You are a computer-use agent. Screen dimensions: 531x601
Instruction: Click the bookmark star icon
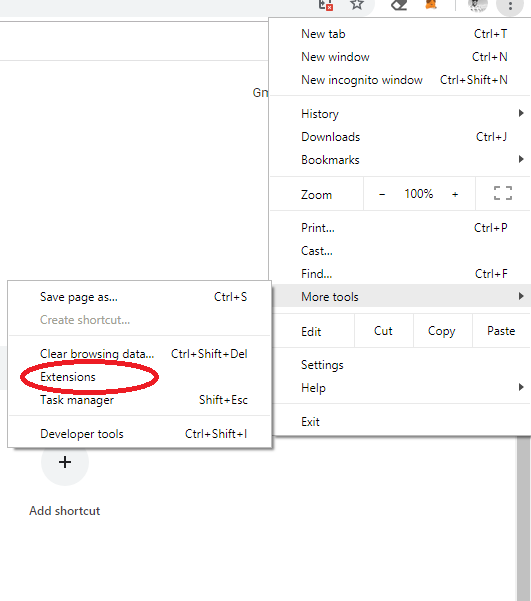click(x=357, y=5)
